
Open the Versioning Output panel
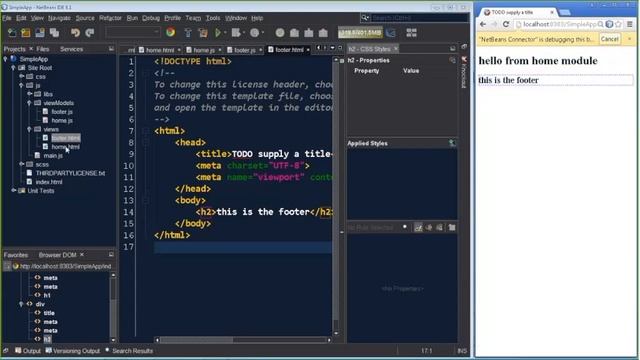click(73, 351)
